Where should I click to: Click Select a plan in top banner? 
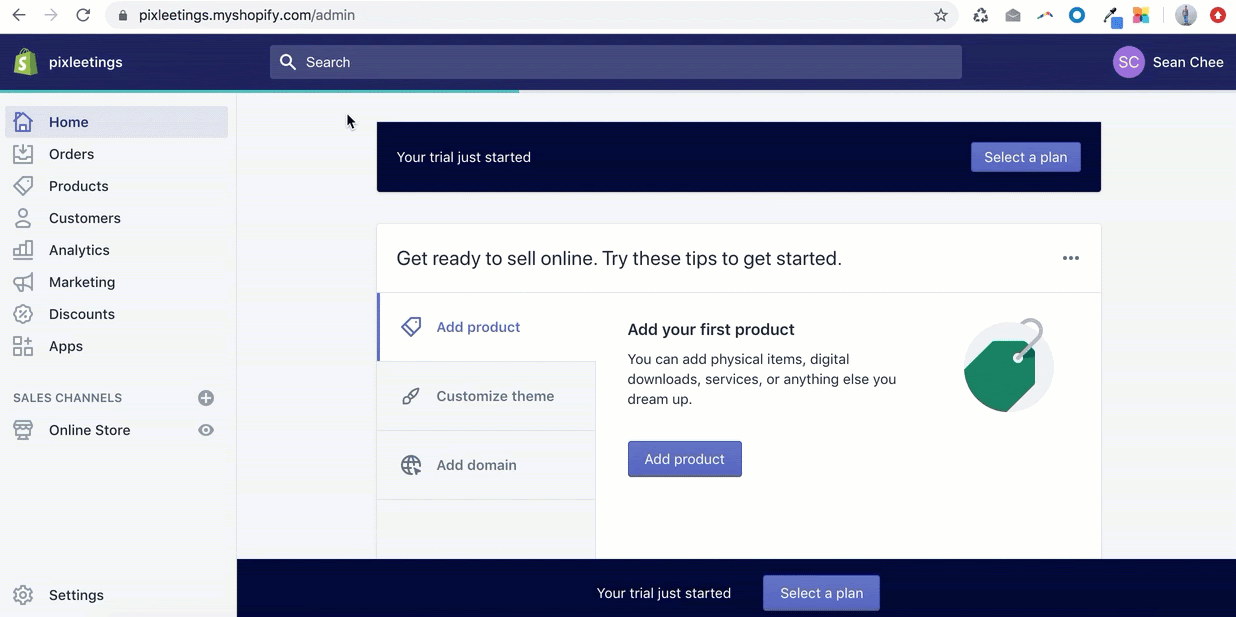pos(1025,156)
